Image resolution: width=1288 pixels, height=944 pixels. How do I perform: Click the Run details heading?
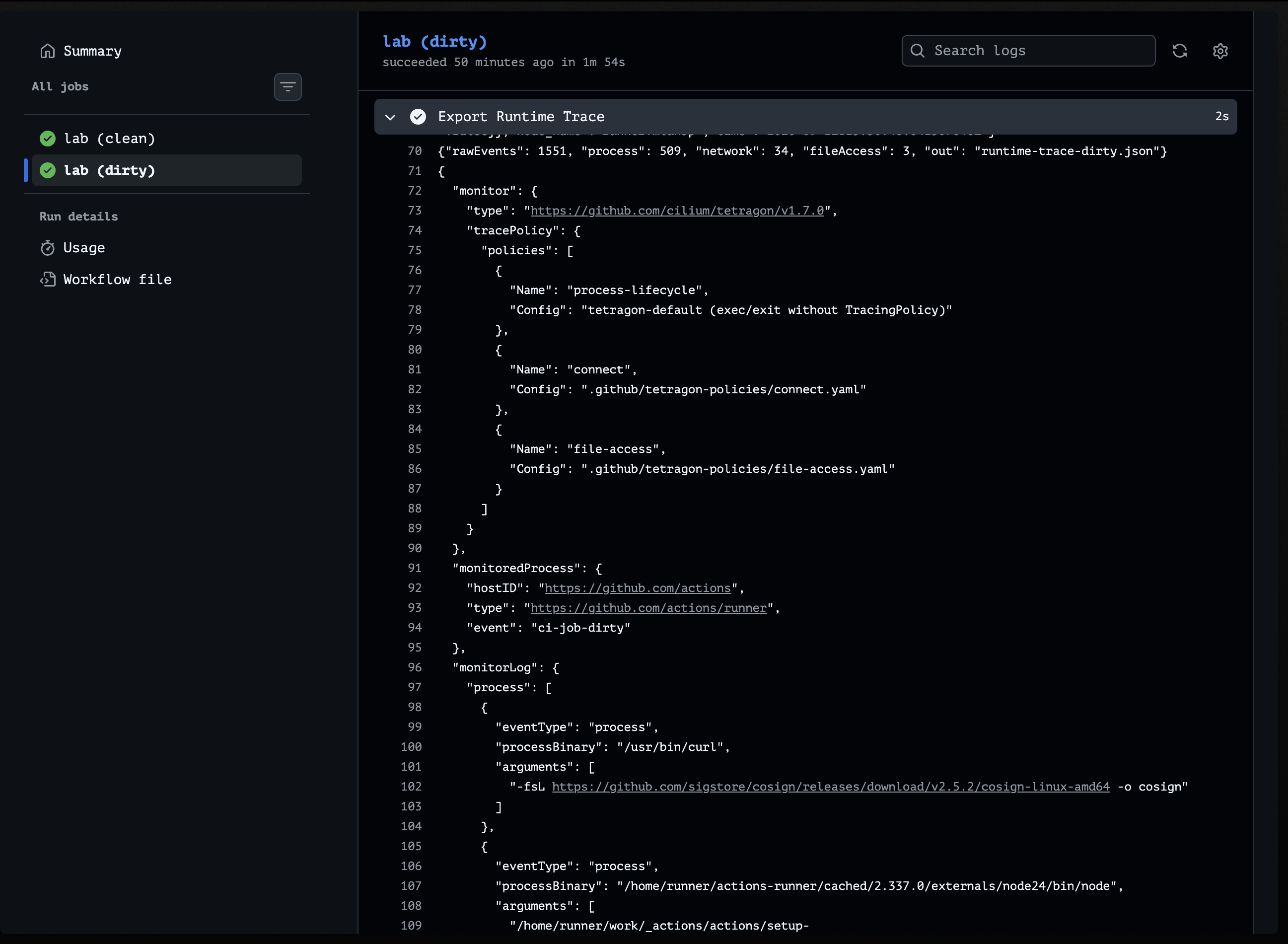pyautogui.click(x=79, y=217)
